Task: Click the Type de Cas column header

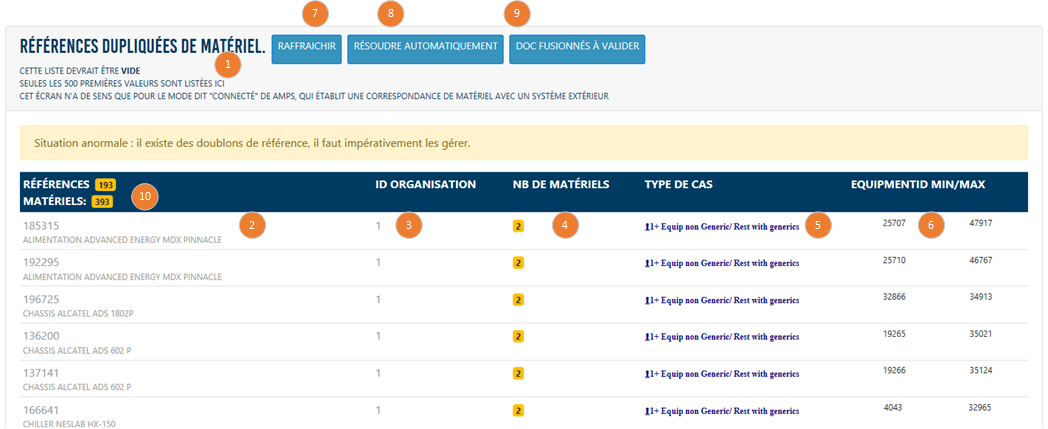Action: click(678, 184)
